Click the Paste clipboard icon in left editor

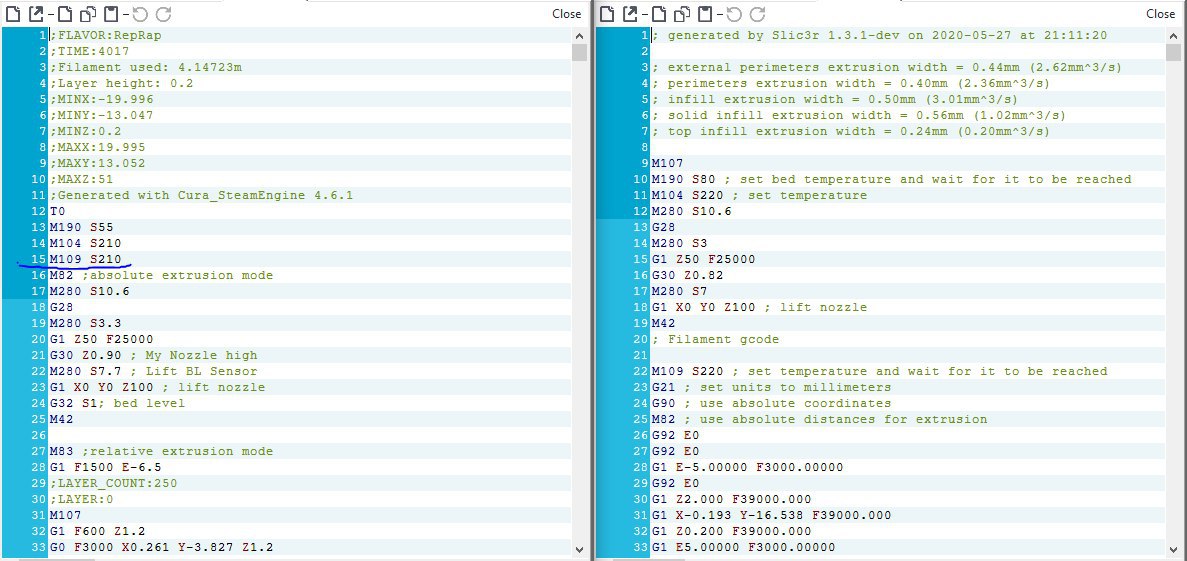click(111, 14)
